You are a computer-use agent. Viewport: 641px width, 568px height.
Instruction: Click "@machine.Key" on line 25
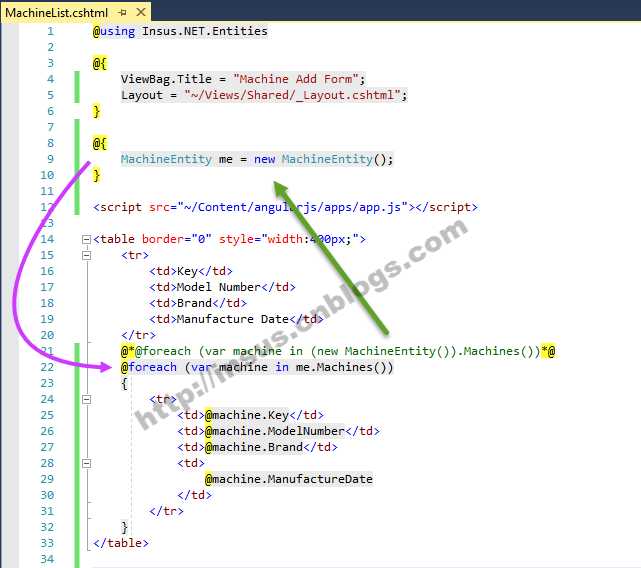(x=247, y=415)
